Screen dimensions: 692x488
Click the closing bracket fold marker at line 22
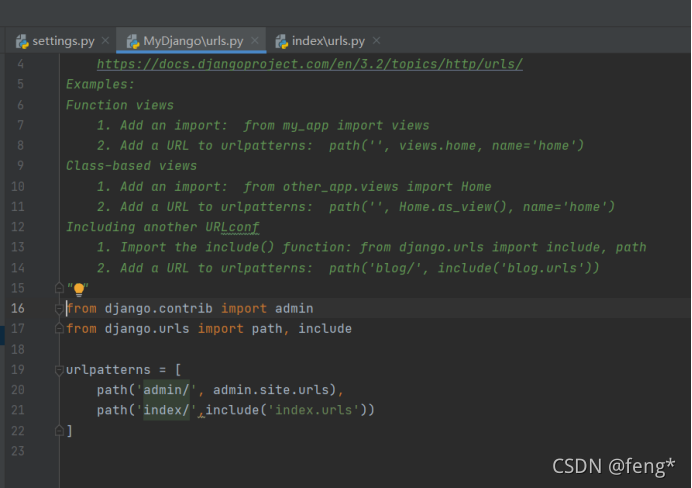pyautogui.click(x=60, y=431)
